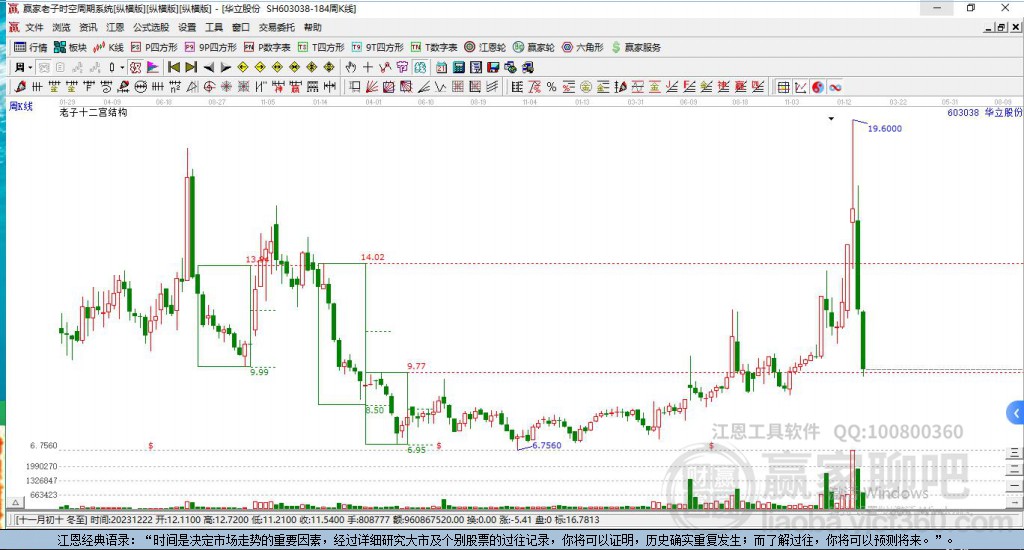1024x550 pixels.
Task: Open the 江恩 menu
Action: (115, 27)
